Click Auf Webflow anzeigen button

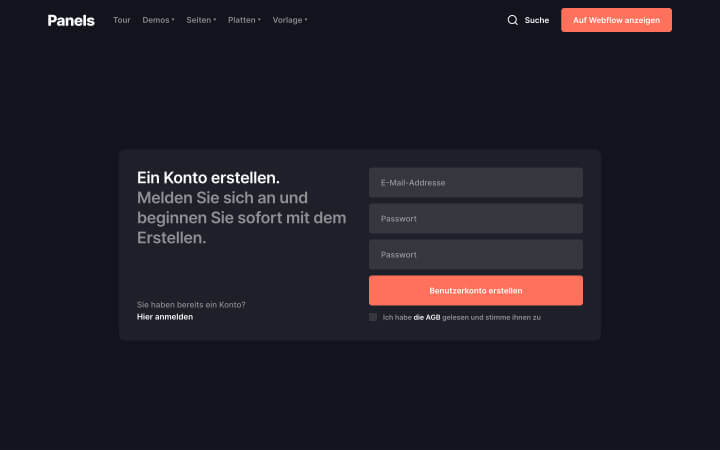point(616,20)
